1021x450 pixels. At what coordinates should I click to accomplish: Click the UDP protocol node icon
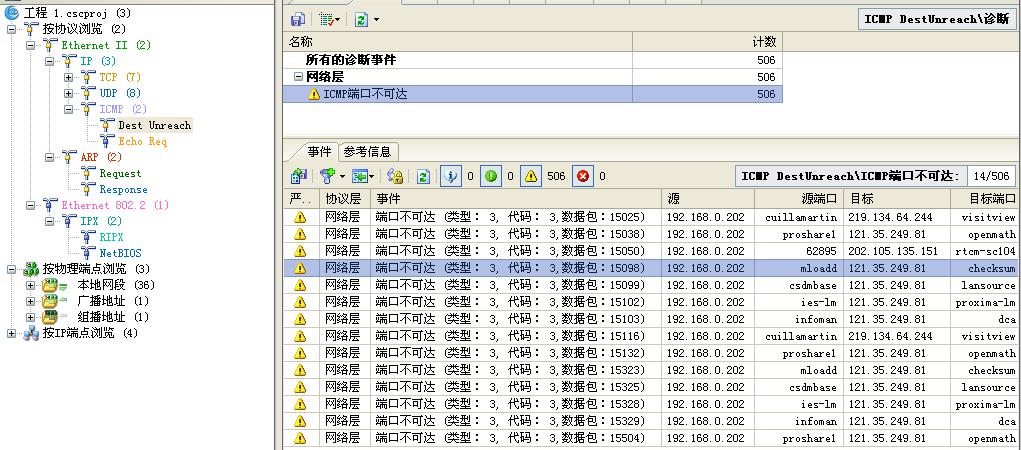coord(89,93)
